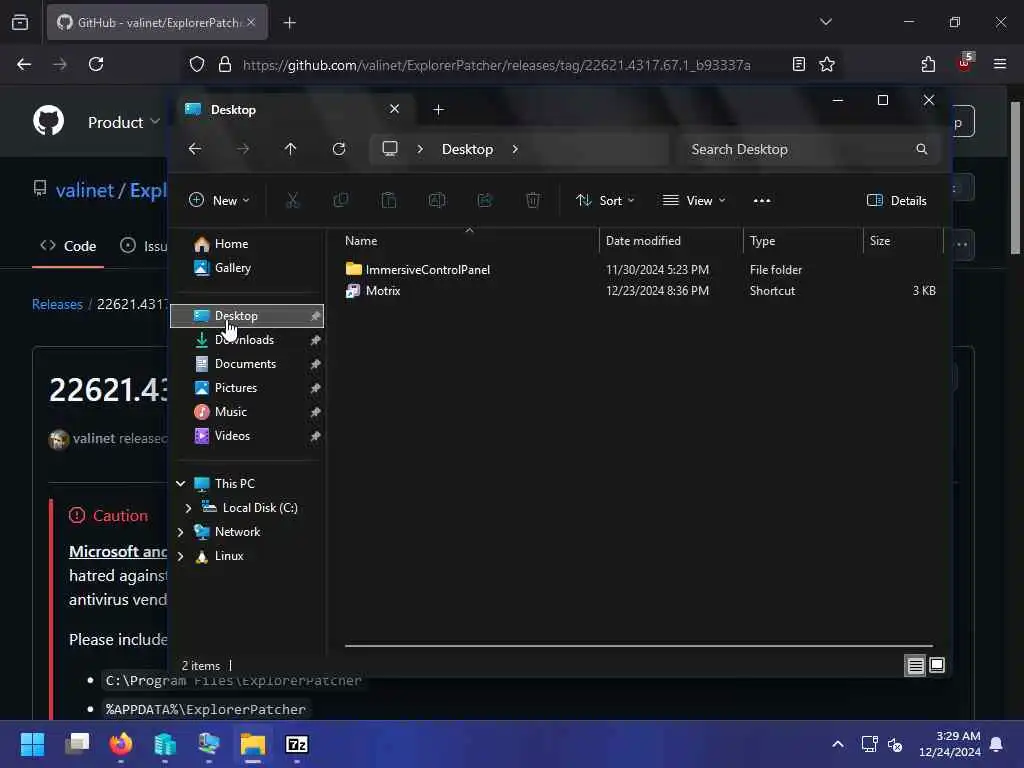This screenshot has width=1024, height=768.
Task: Click the Paste icon in Explorer toolbar
Action: click(x=389, y=200)
